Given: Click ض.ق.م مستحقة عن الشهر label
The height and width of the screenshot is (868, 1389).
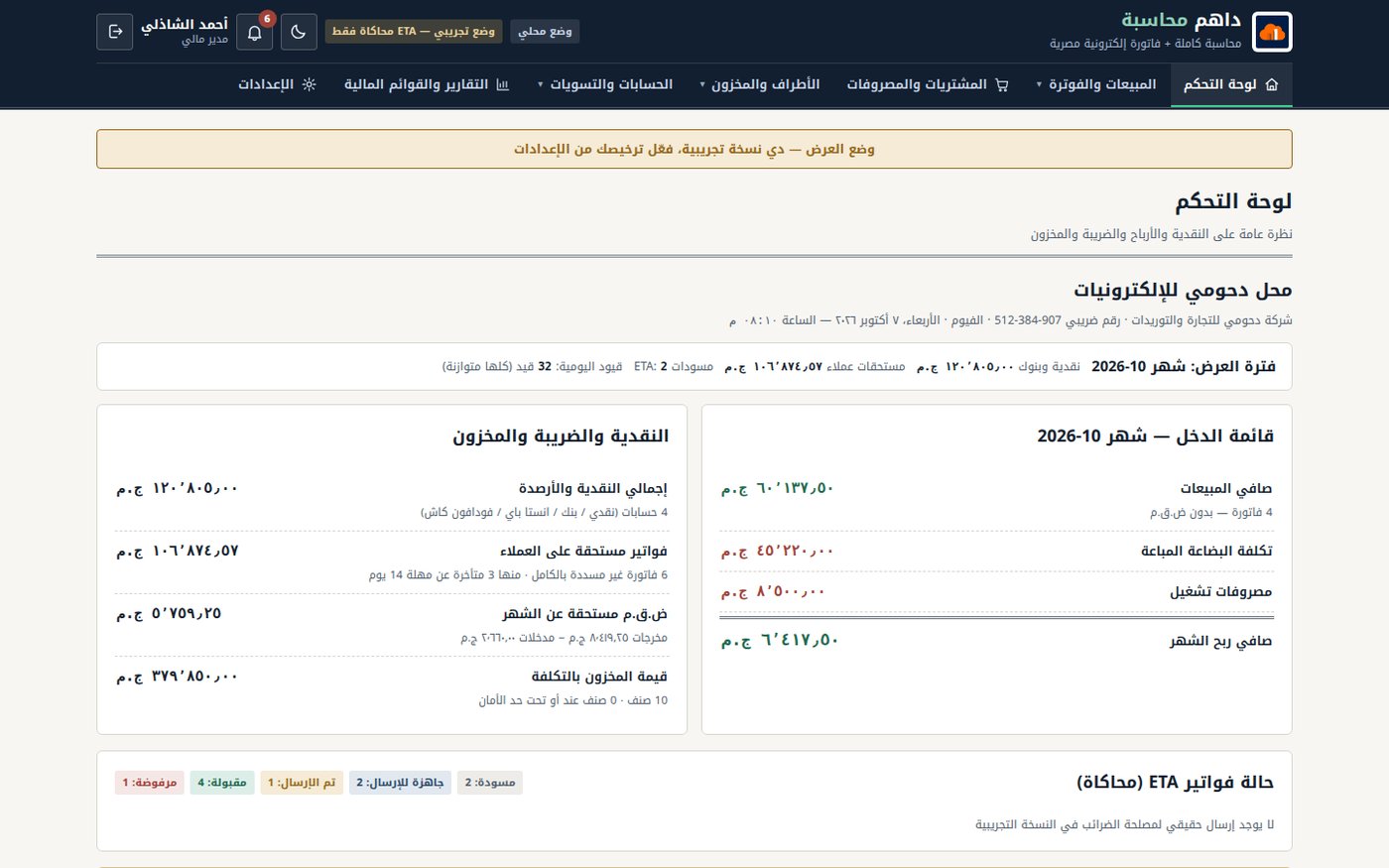Looking at the screenshot, I should 584,614.
